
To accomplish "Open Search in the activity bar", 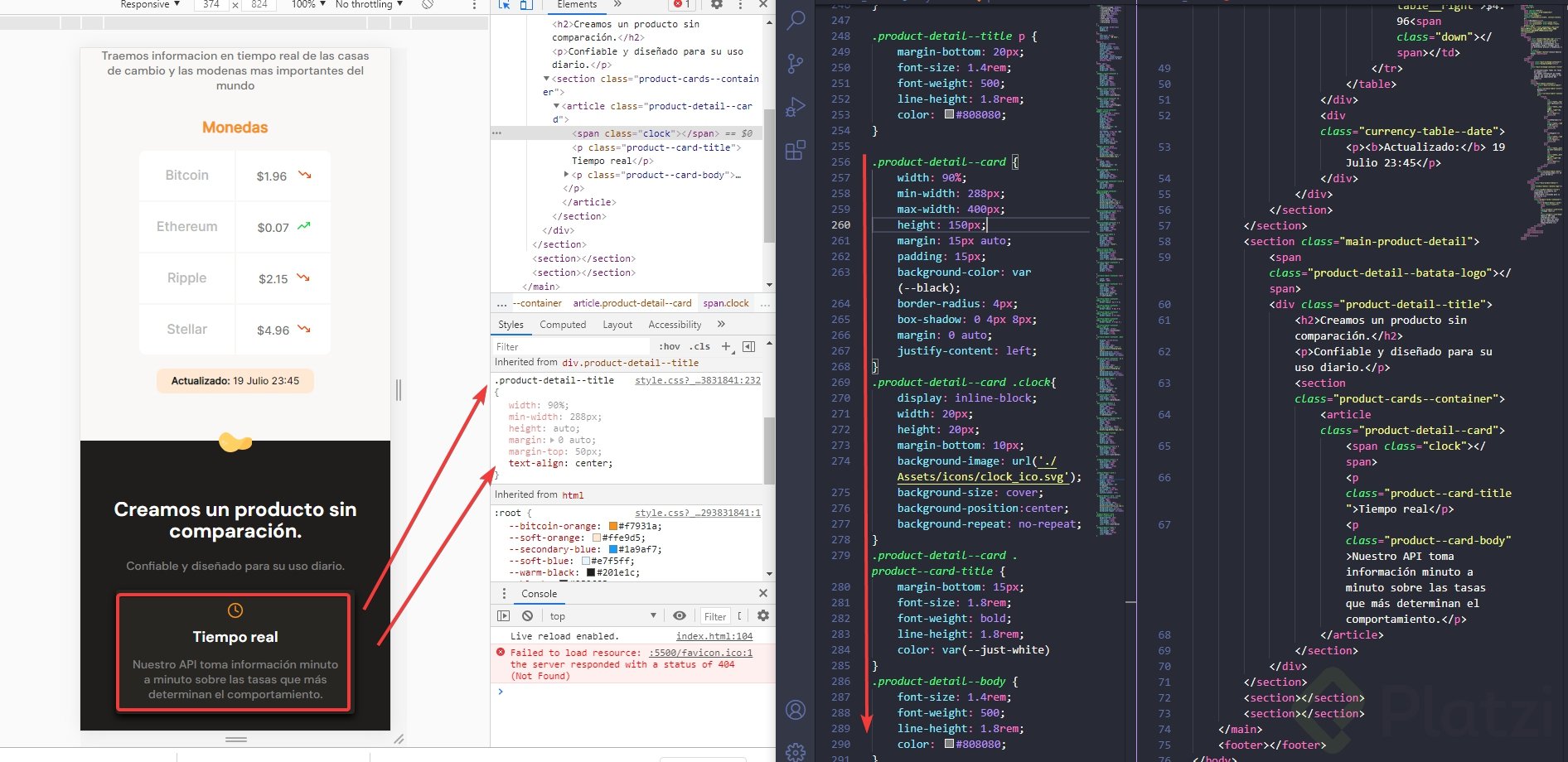I will tap(795, 21).
